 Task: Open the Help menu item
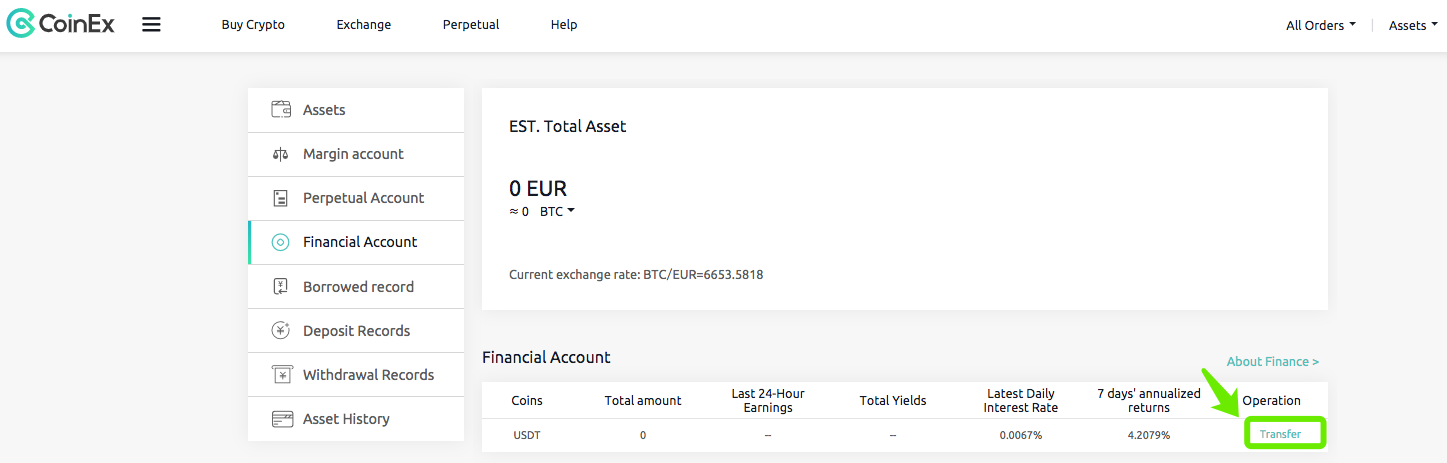(564, 24)
